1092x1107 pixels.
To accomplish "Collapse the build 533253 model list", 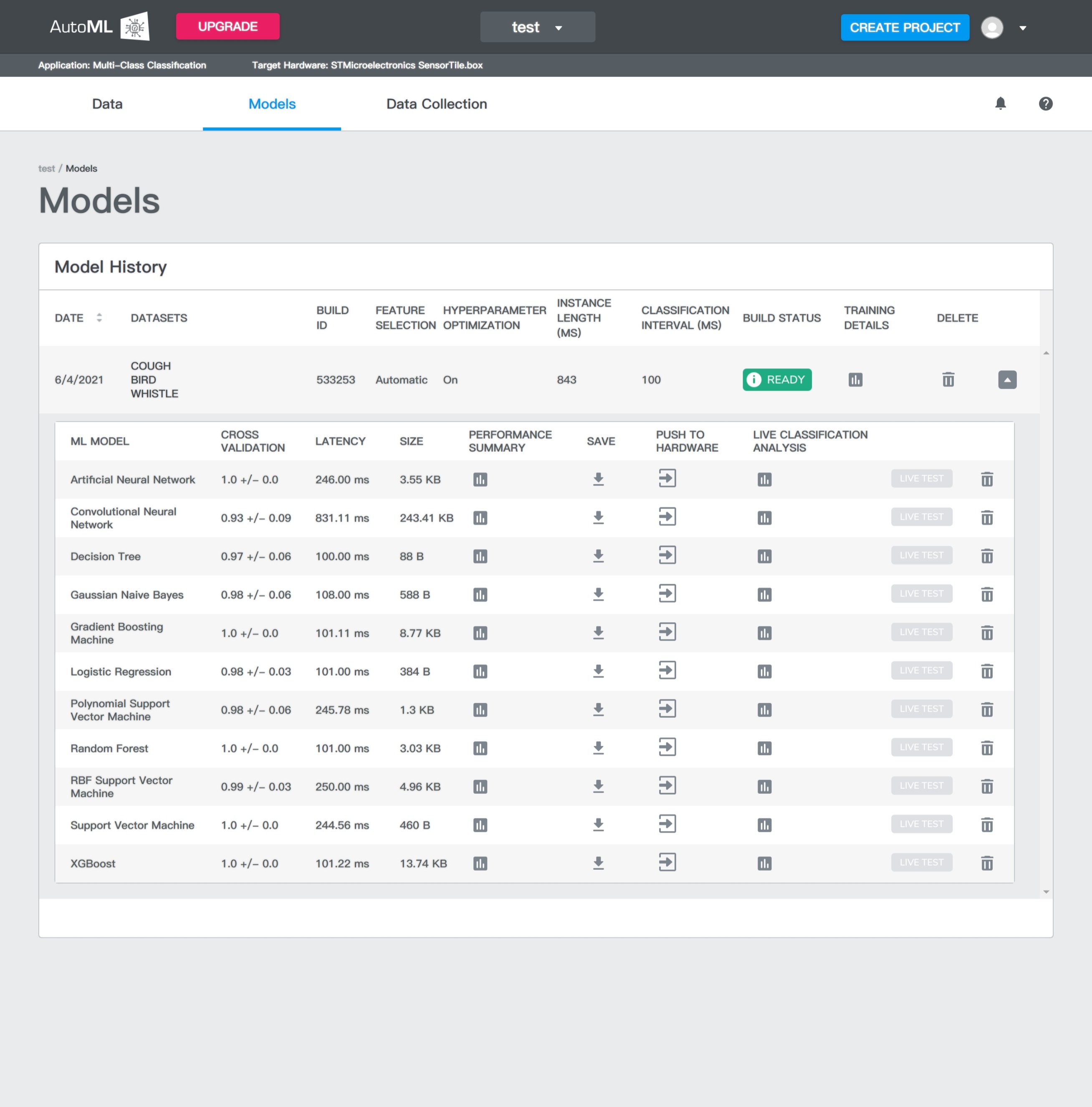I will (x=1007, y=380).
